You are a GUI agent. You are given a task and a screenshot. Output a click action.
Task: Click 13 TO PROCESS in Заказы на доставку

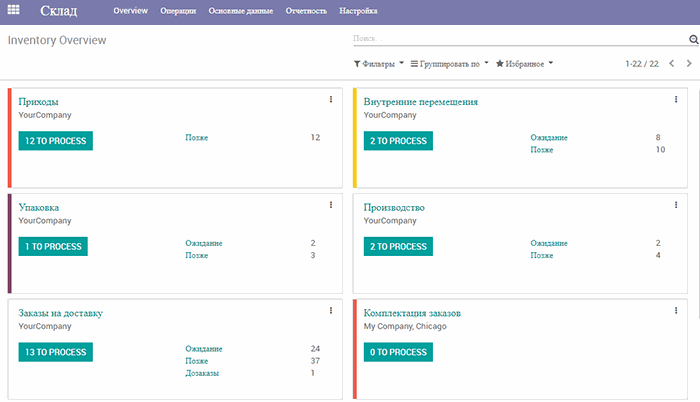point(55,352)
